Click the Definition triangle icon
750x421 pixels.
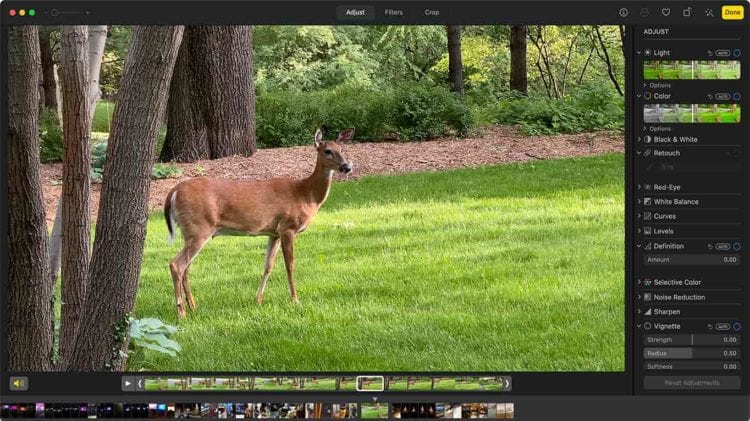pos(647,246)
